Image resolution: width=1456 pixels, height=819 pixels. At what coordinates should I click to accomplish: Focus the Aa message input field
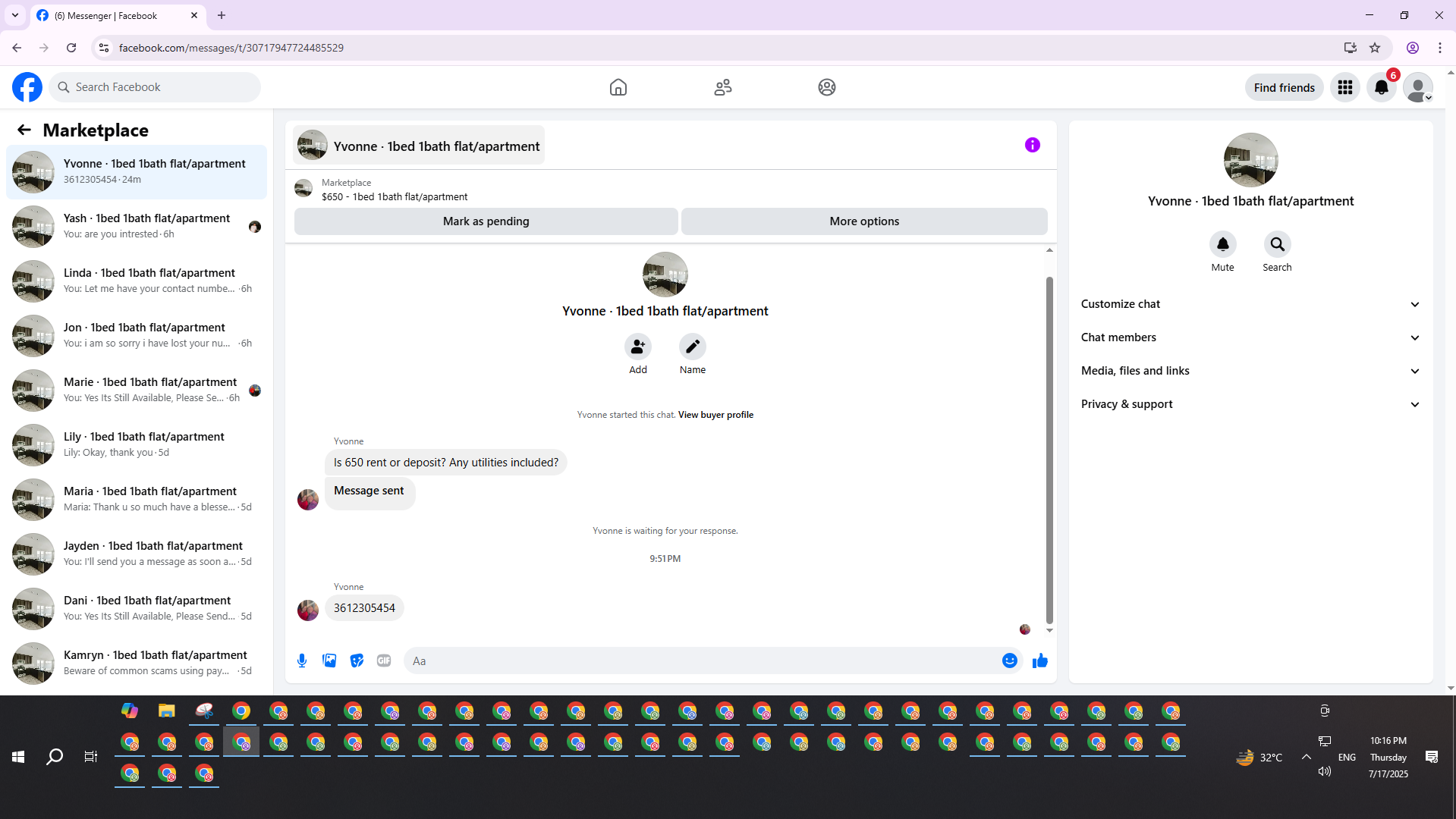pyautogui.click(x=713, y=661)
